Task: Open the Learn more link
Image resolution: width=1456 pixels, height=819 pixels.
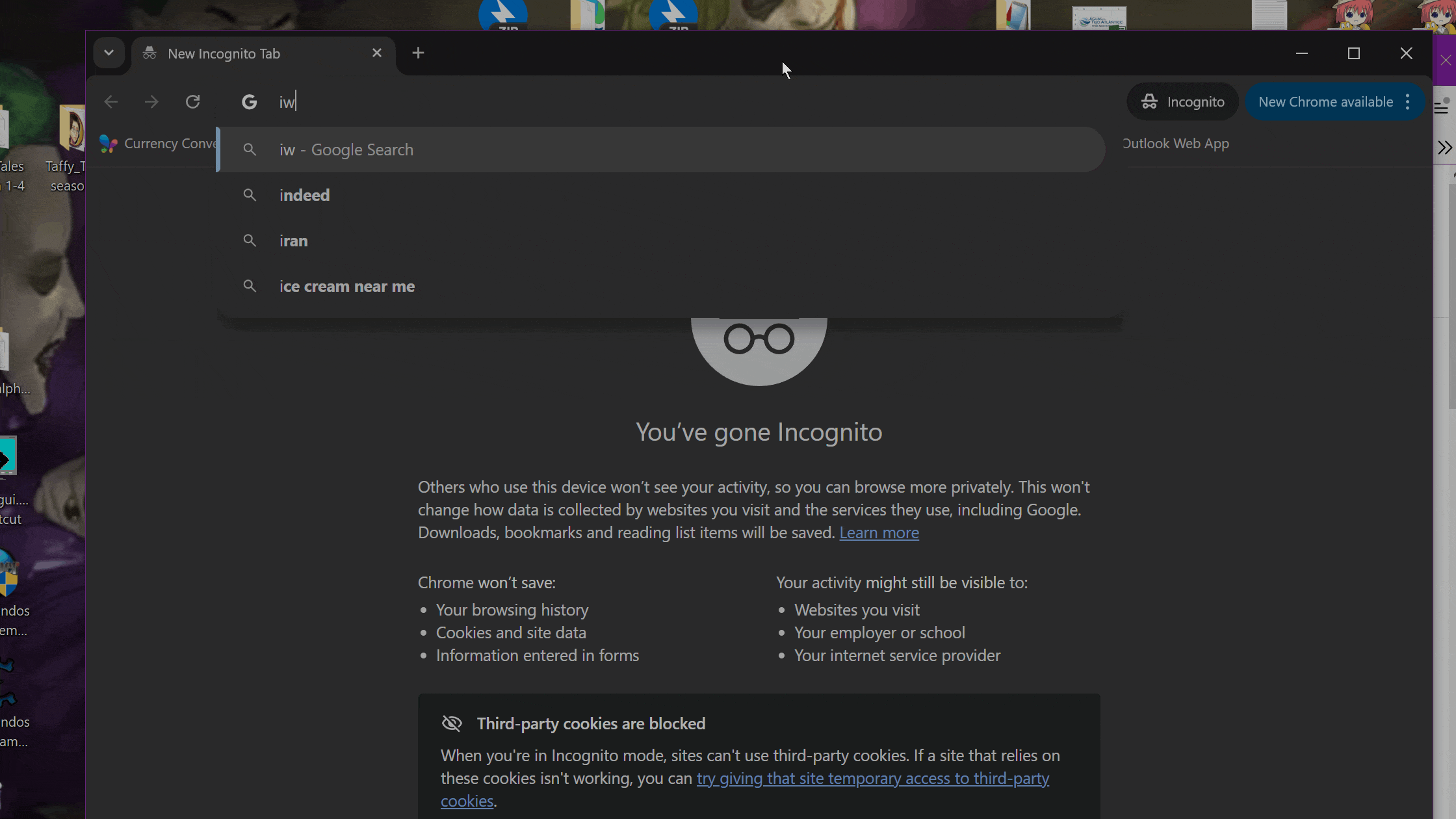Action: tap(879, 532)
